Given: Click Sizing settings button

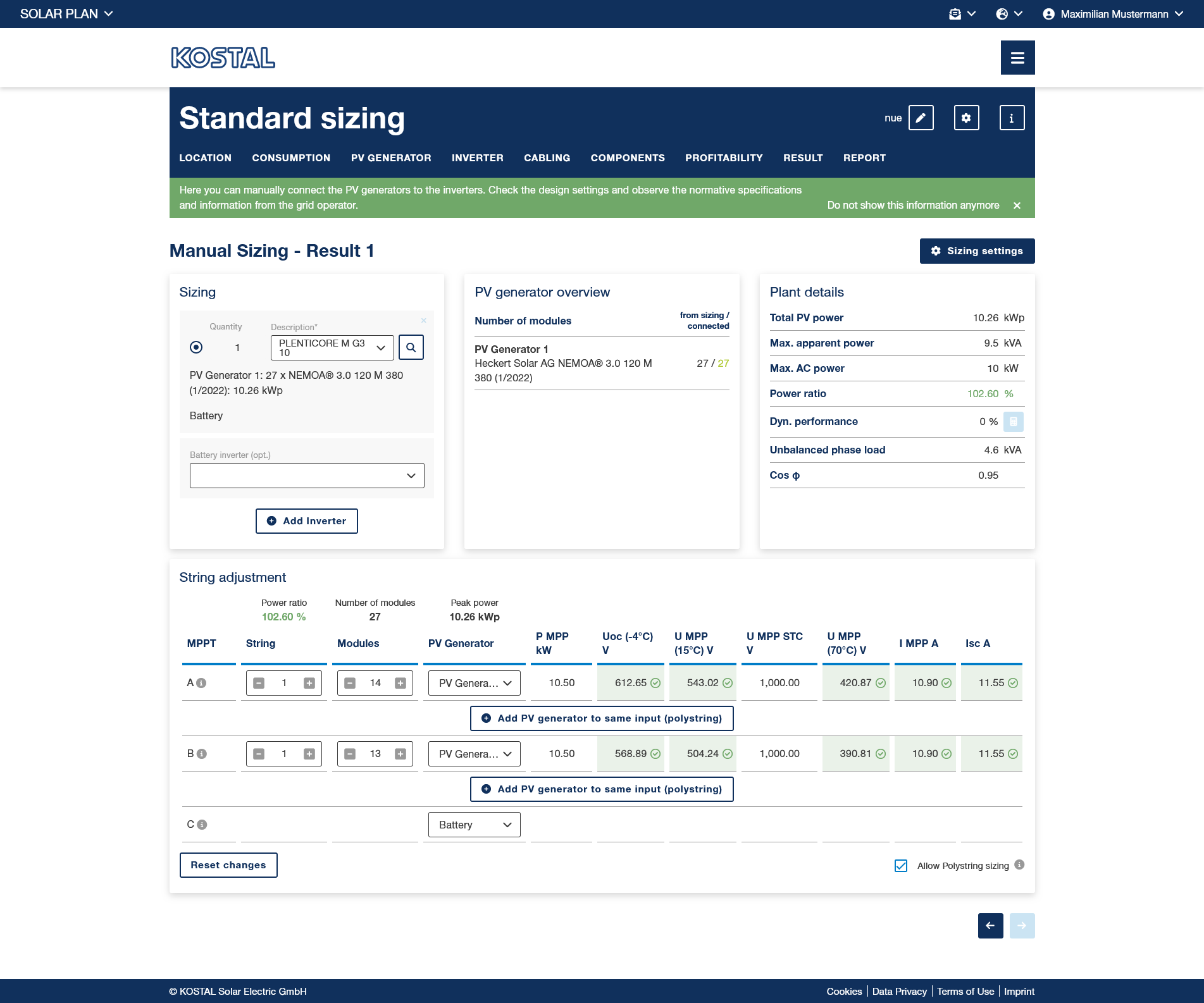Looking at the screenshot, I should [977, 251].
